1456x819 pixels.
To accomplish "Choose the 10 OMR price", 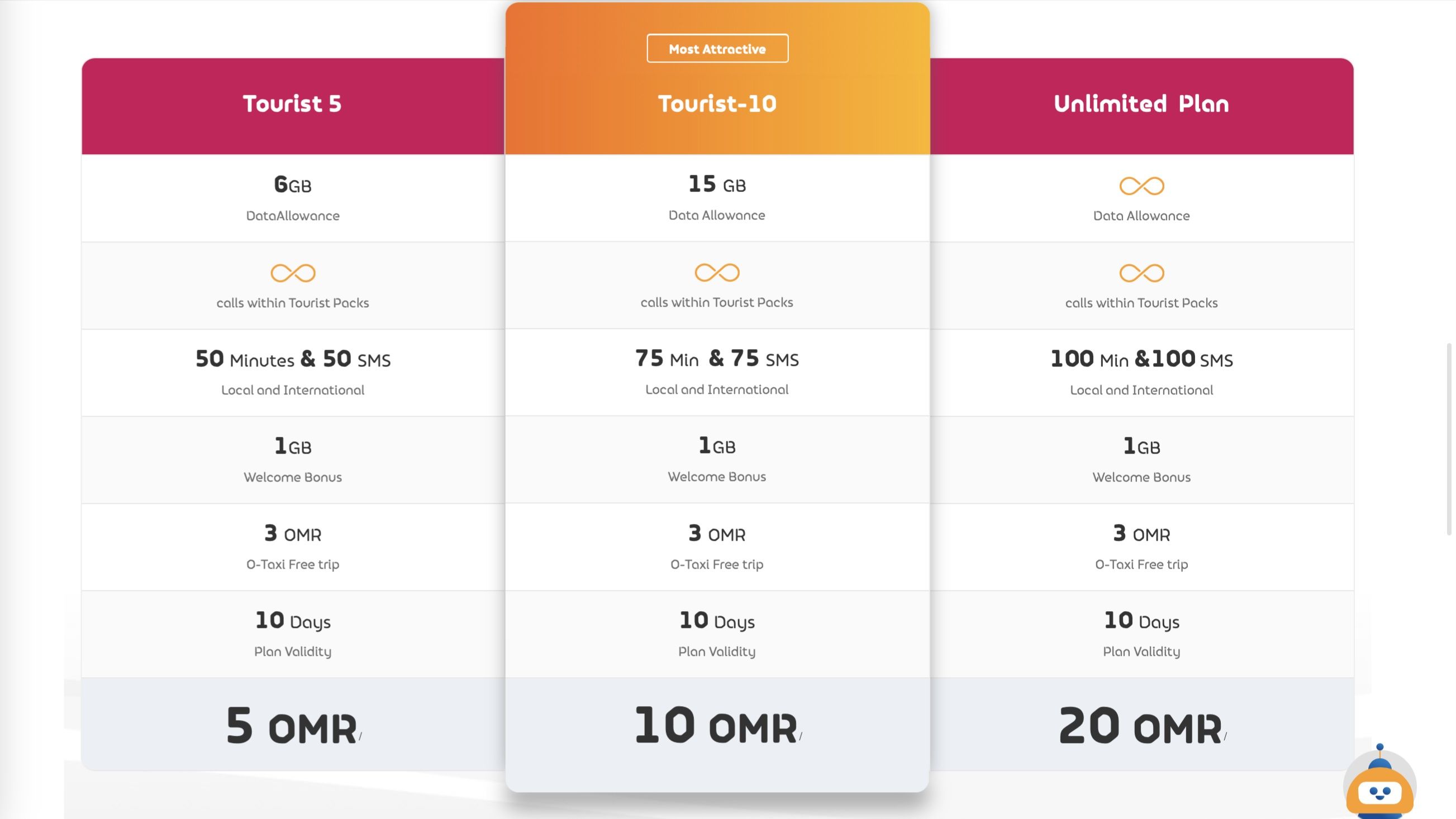I will coord(717,725).
